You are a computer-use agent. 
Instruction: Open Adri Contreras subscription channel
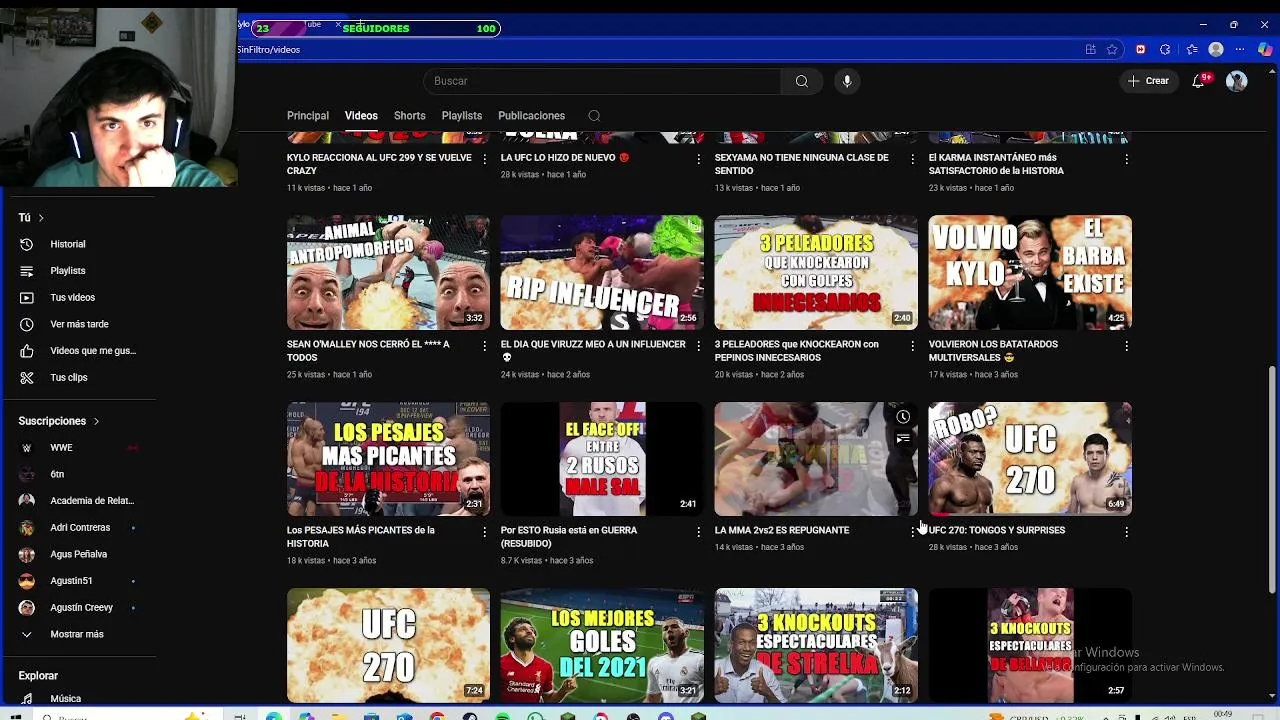pyautogui.click(x=78, y=527)
